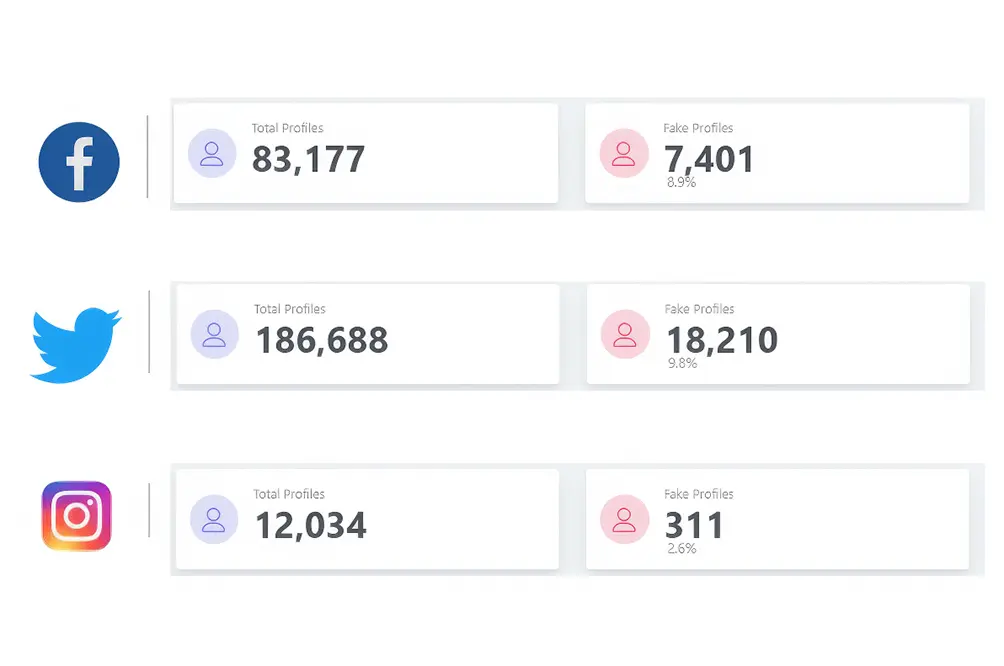Open the Facebook total count 83,177
This screenshot has height=666, width=1004.
(308, 159)
